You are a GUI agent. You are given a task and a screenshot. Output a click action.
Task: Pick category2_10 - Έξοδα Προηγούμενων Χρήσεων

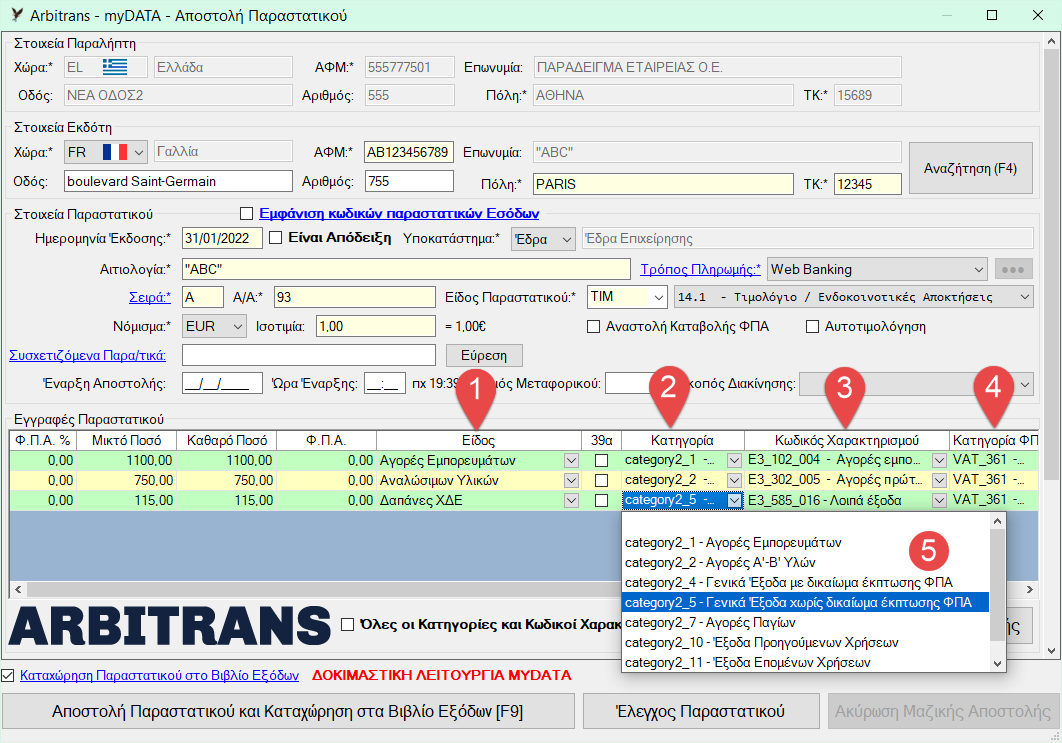[x=805, y=642]
